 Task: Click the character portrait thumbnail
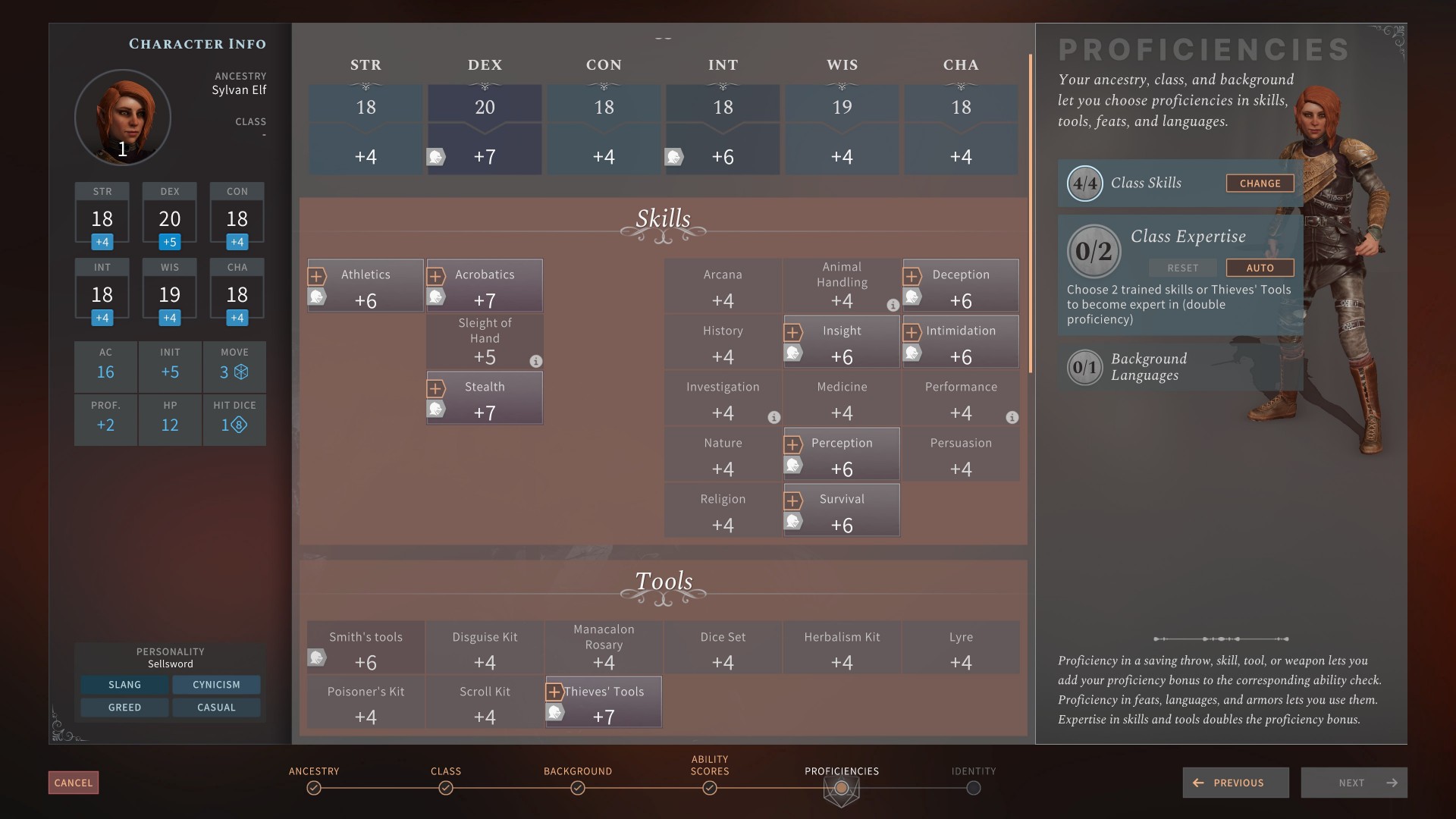(x=123, y=117)
